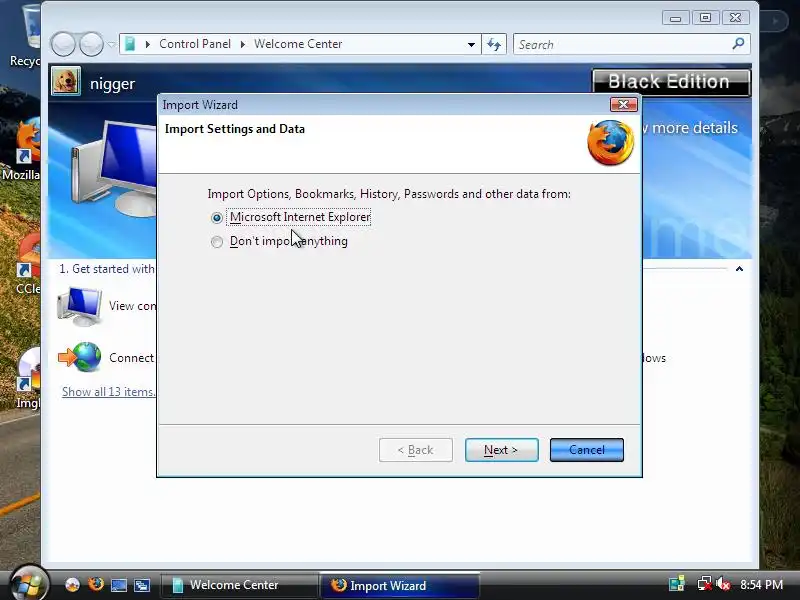Activate Import Wizard taskbar button
The height and width of the screenshot is (600, 800).
coord(399,585)
